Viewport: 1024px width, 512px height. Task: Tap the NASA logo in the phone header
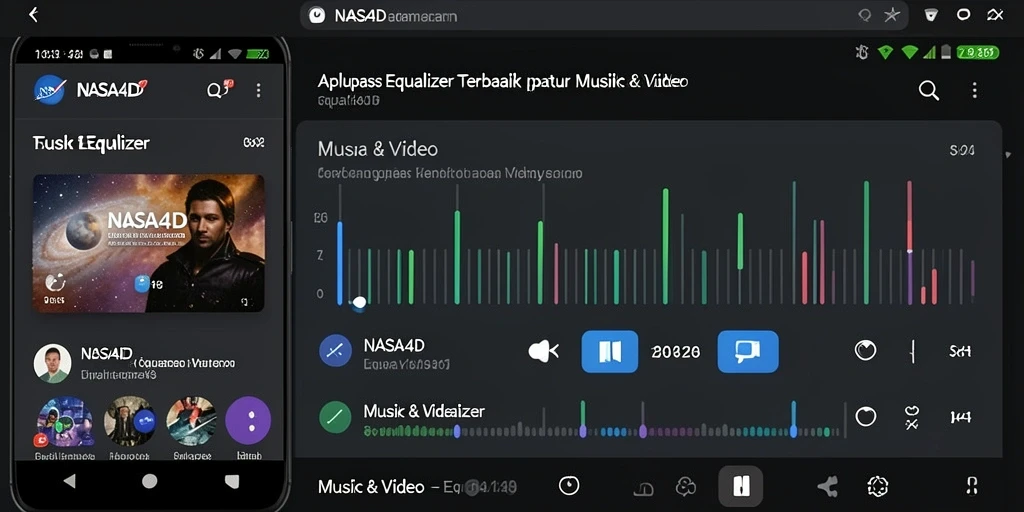point(50,90)
